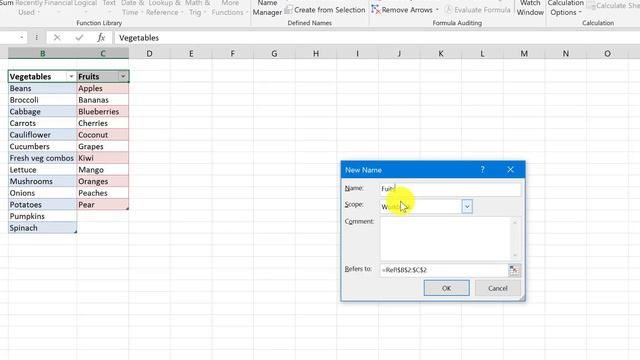Click Create from Selection
Screen dimensions: 640x360
coord(325,9)
